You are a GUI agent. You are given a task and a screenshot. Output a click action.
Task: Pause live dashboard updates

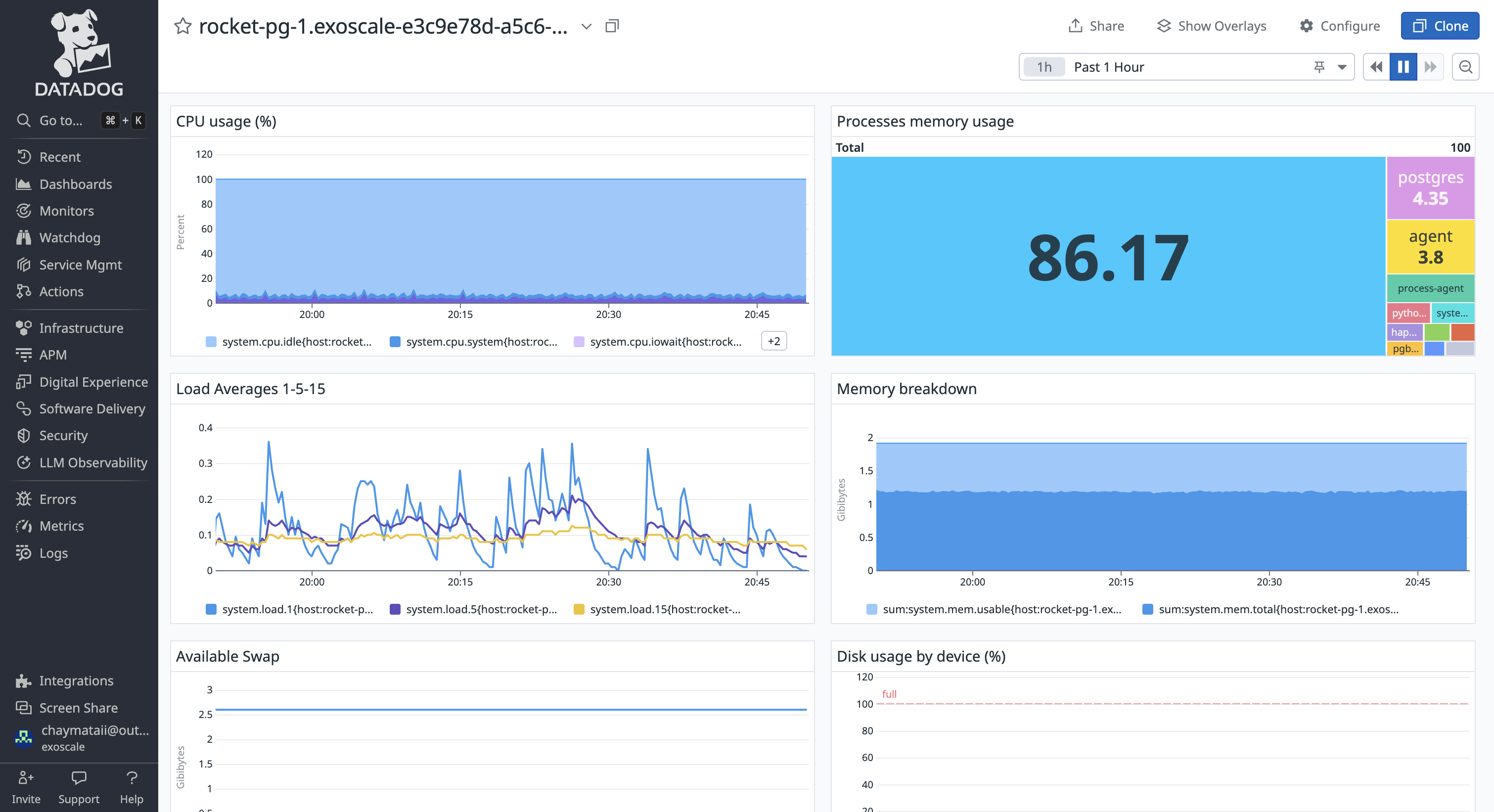coord(1403,67)
